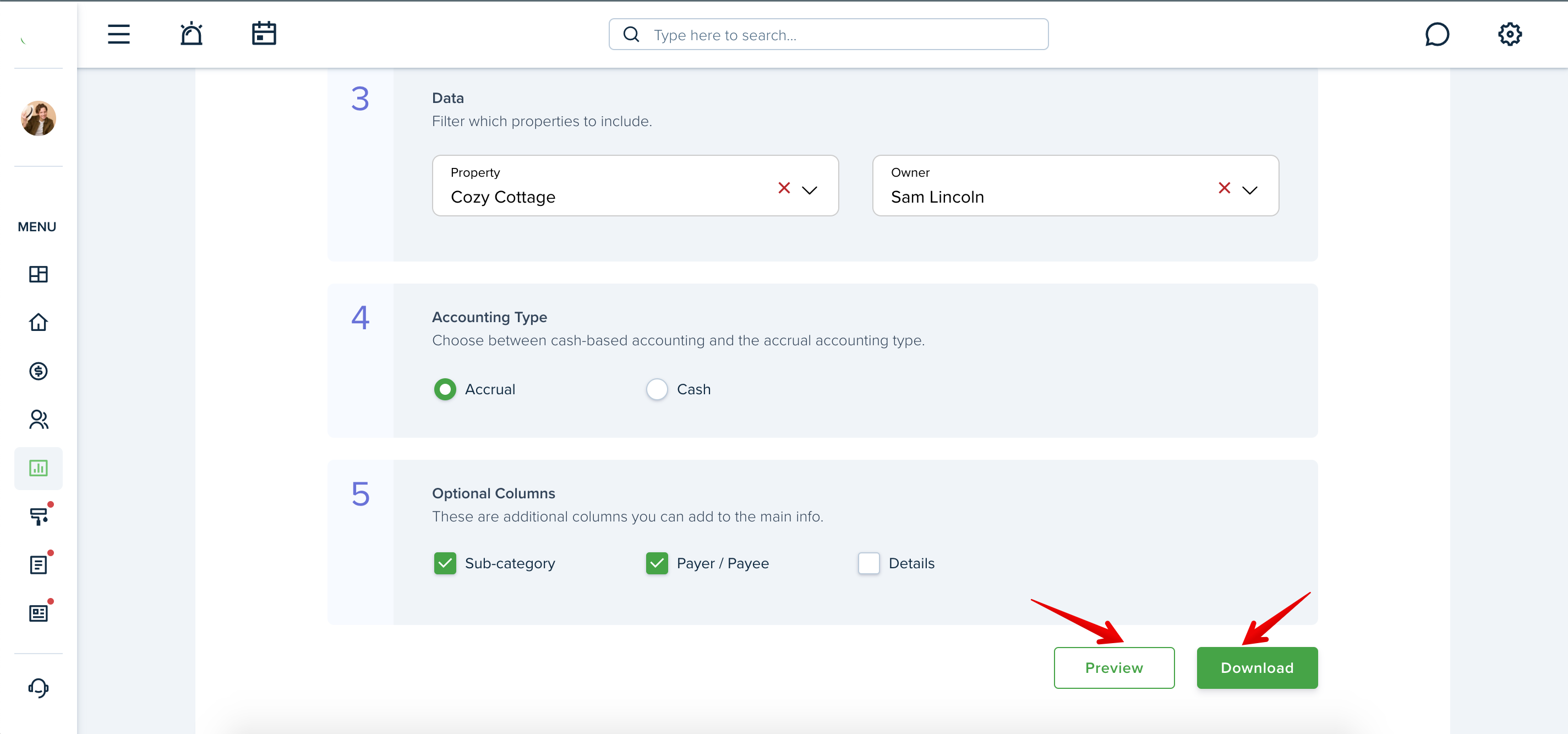Check the Details checkbox
This screenshot has height=734, width=1568.
868,563
